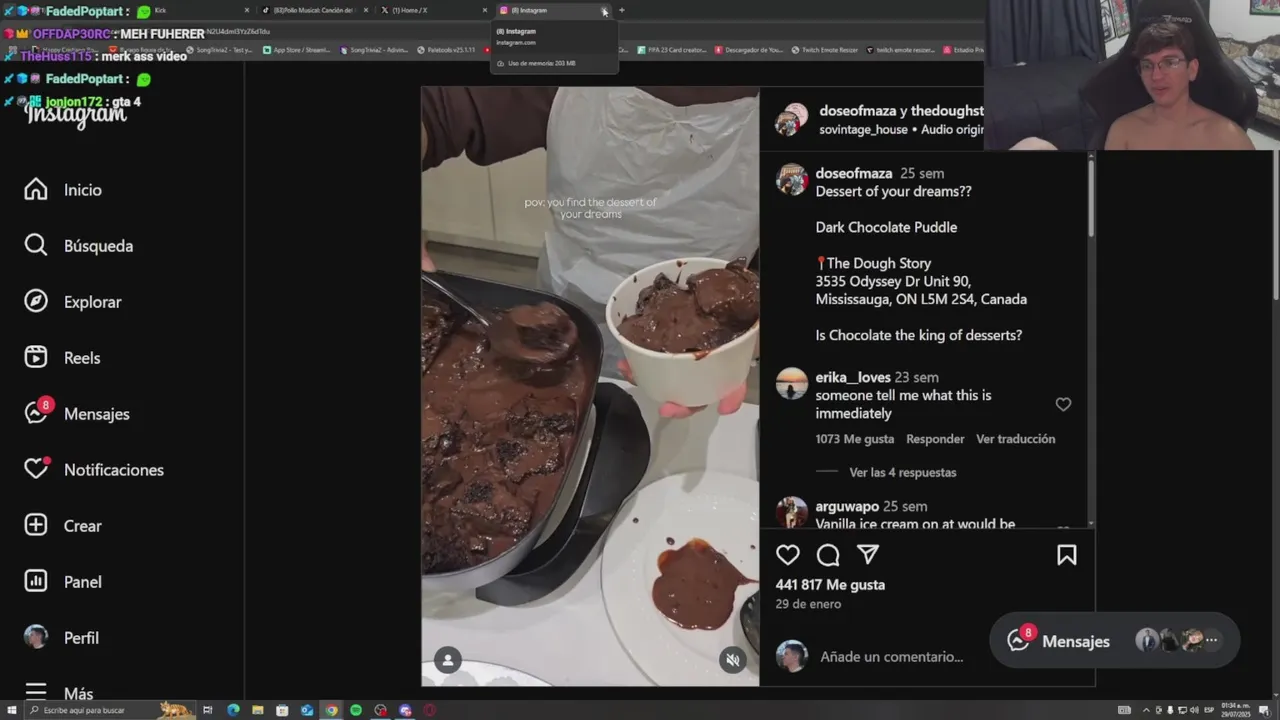This screenshot has width=1280, height=720.
Task: Open clock and date flyout
Action: click(1236, 710)
